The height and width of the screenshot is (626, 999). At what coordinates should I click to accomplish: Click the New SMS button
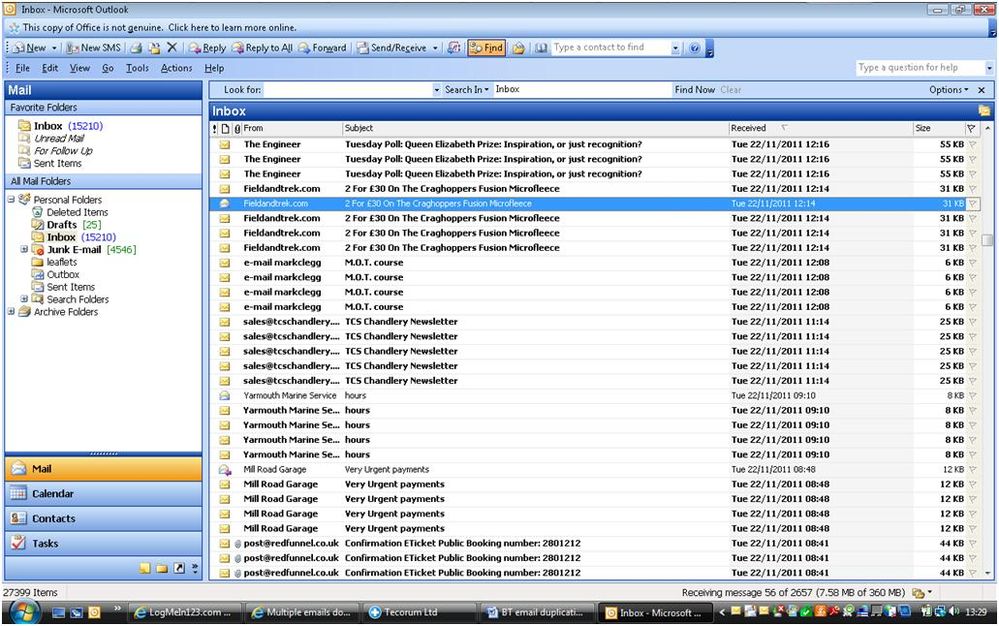pos(93,48)
